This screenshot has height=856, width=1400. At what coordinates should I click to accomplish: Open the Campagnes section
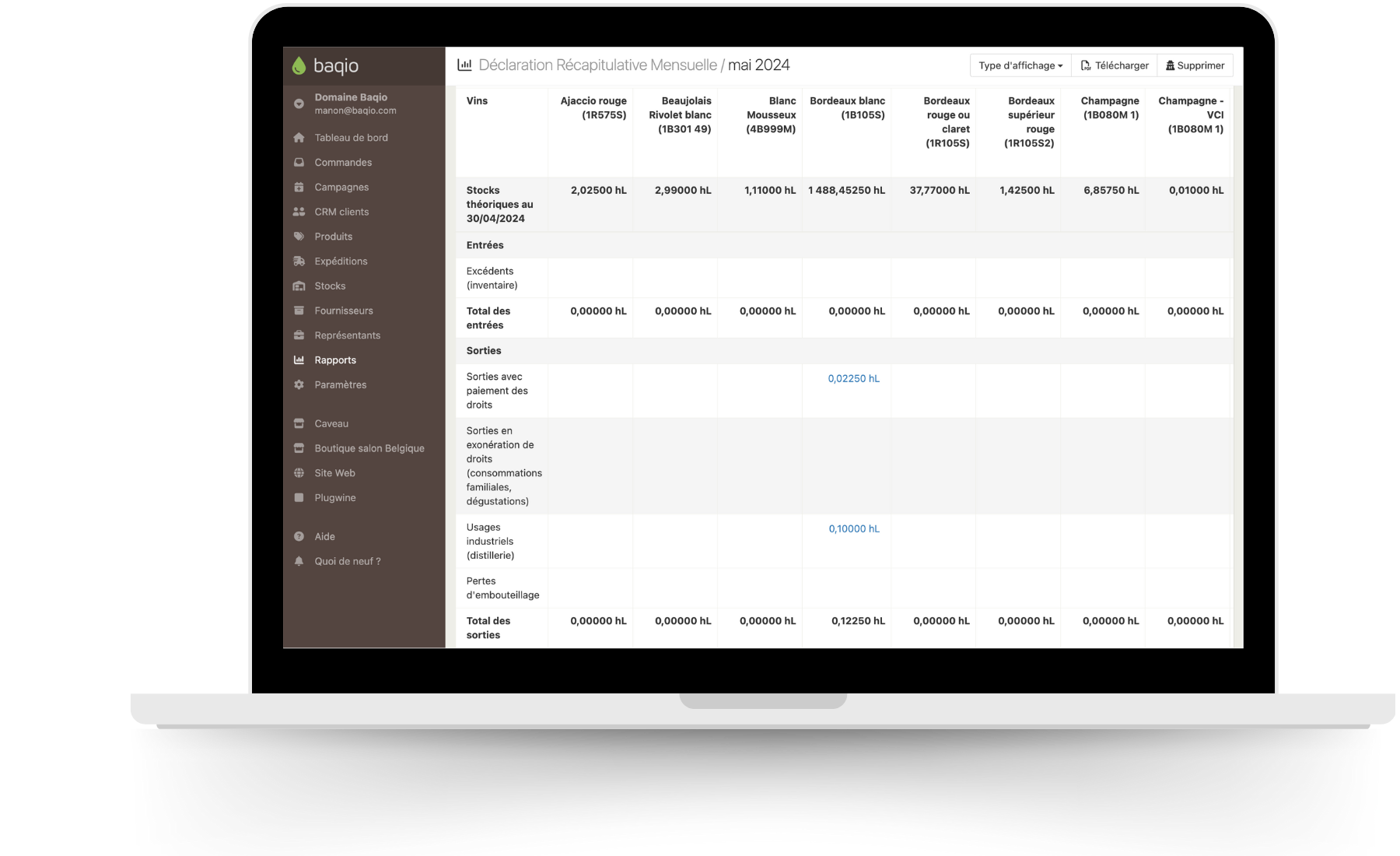341,188
